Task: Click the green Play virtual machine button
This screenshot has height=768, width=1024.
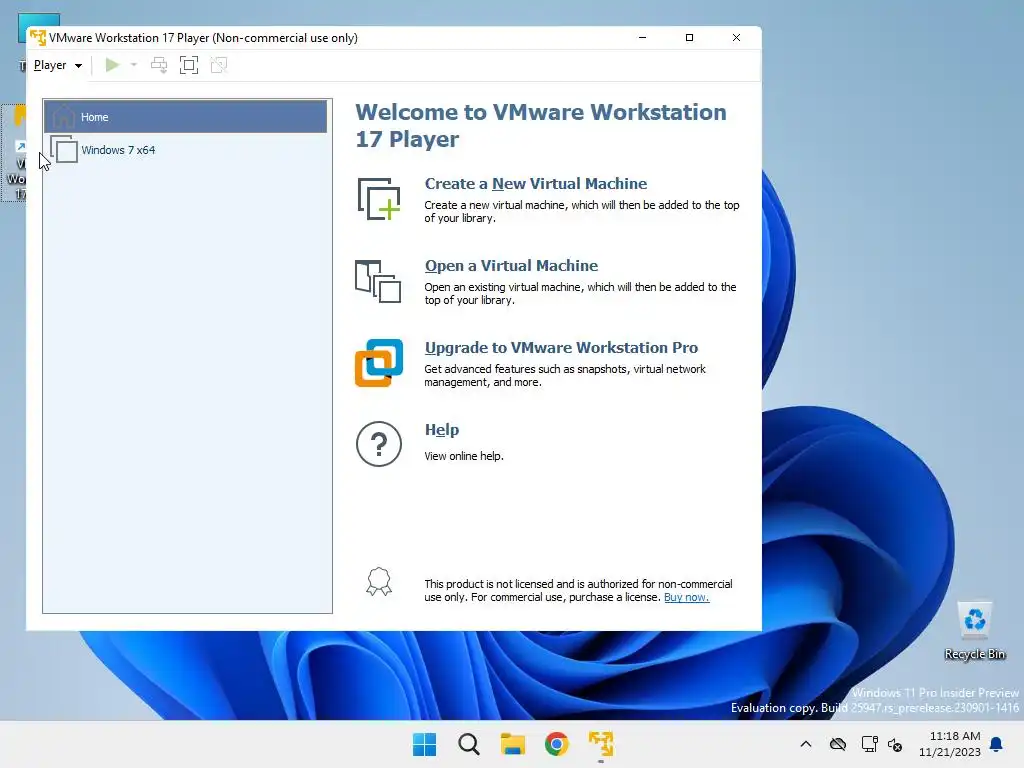Action: 112,65
